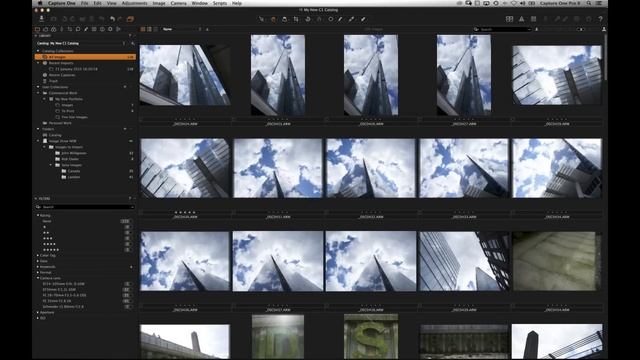Select the Loupe cursor tool
Image resolution: width=640 pixels, height=360 pixels.
pos(284,19)
